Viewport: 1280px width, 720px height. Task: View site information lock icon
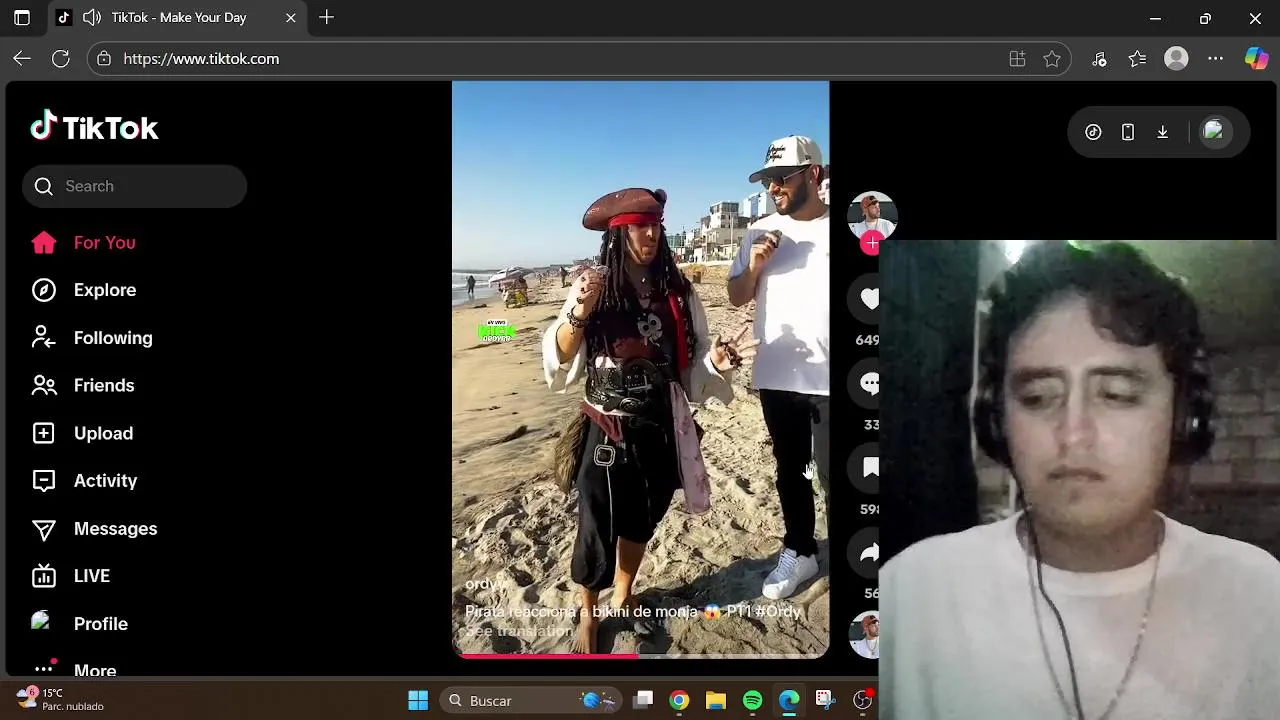104,59
